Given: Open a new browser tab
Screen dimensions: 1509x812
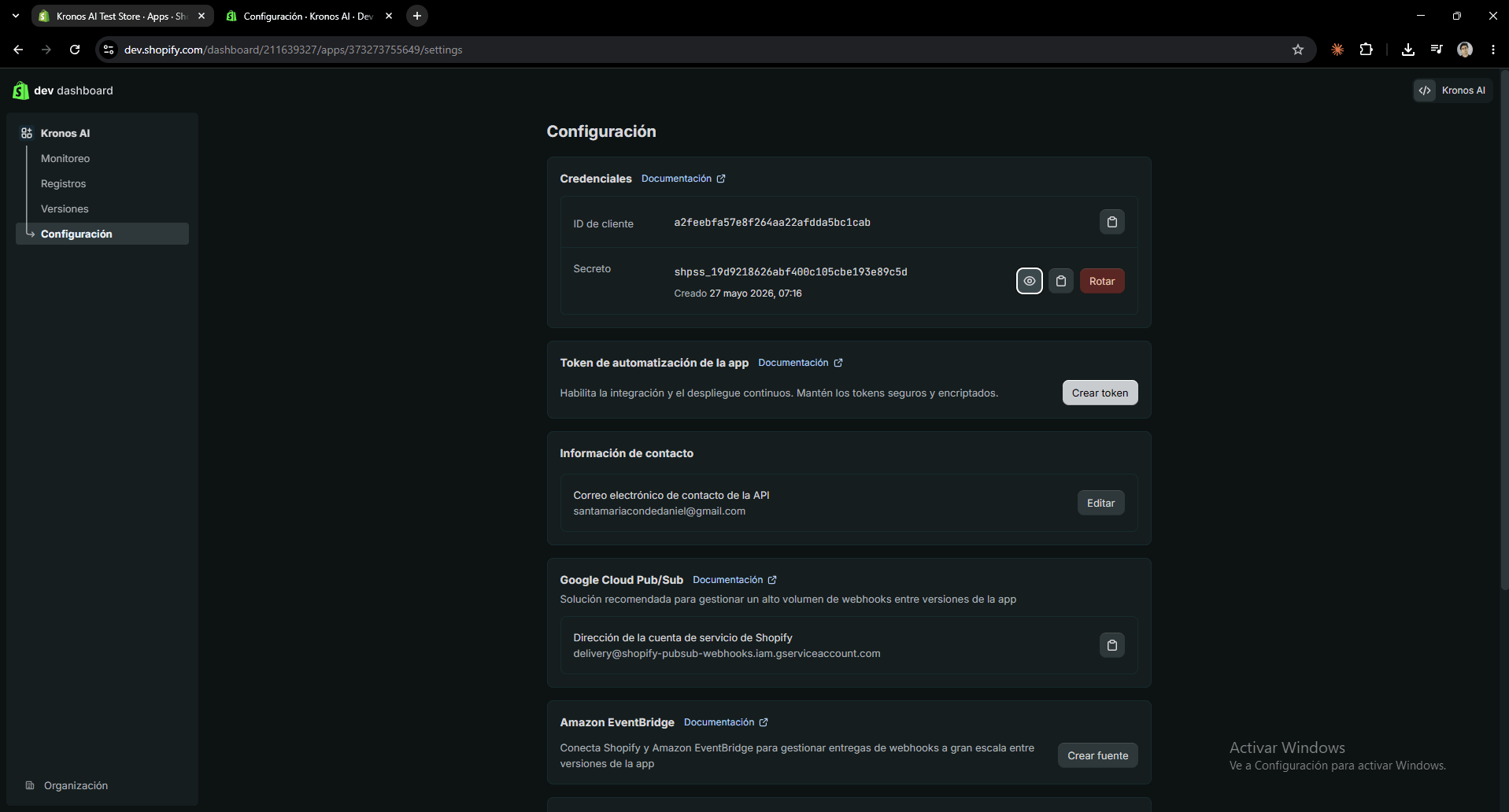Looking at the screenshot, I should point(417,16).
